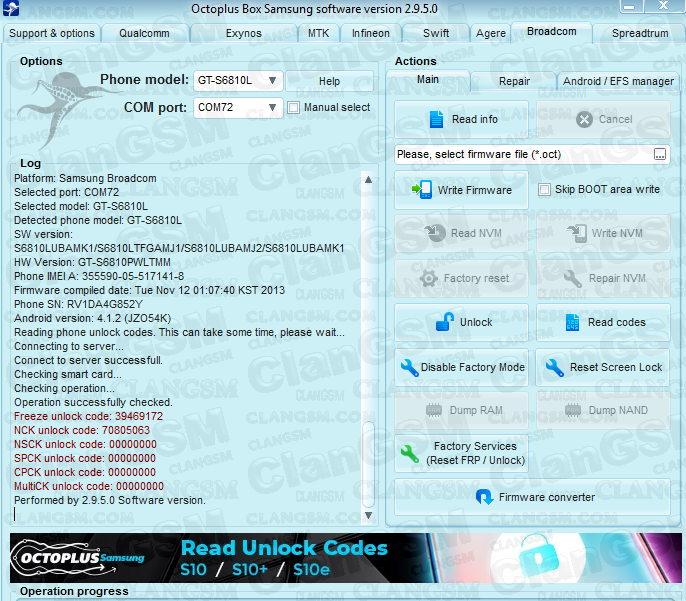Open the Main actions tab

point(427,80)
